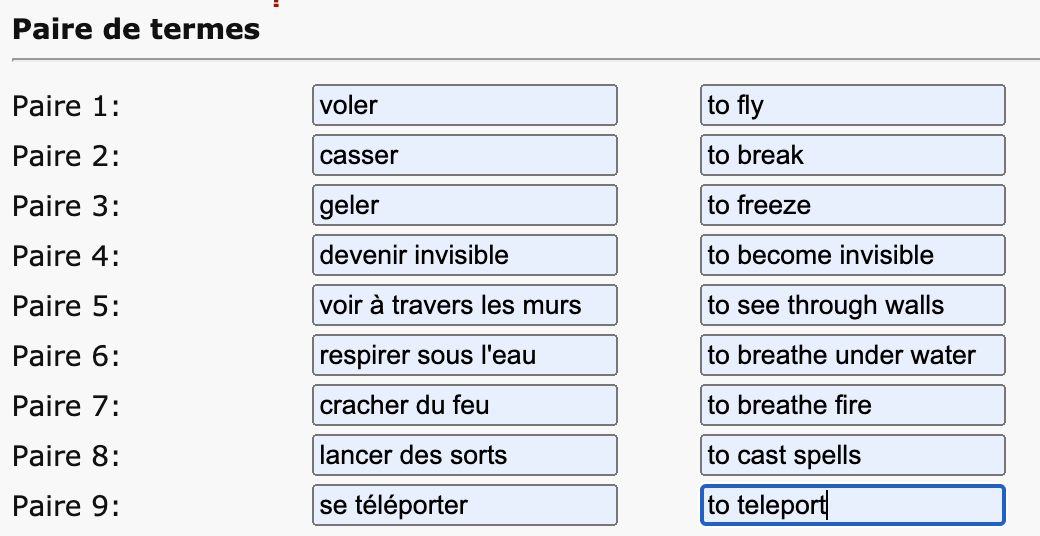Select the 'to freeze' input box

point(852,205)
